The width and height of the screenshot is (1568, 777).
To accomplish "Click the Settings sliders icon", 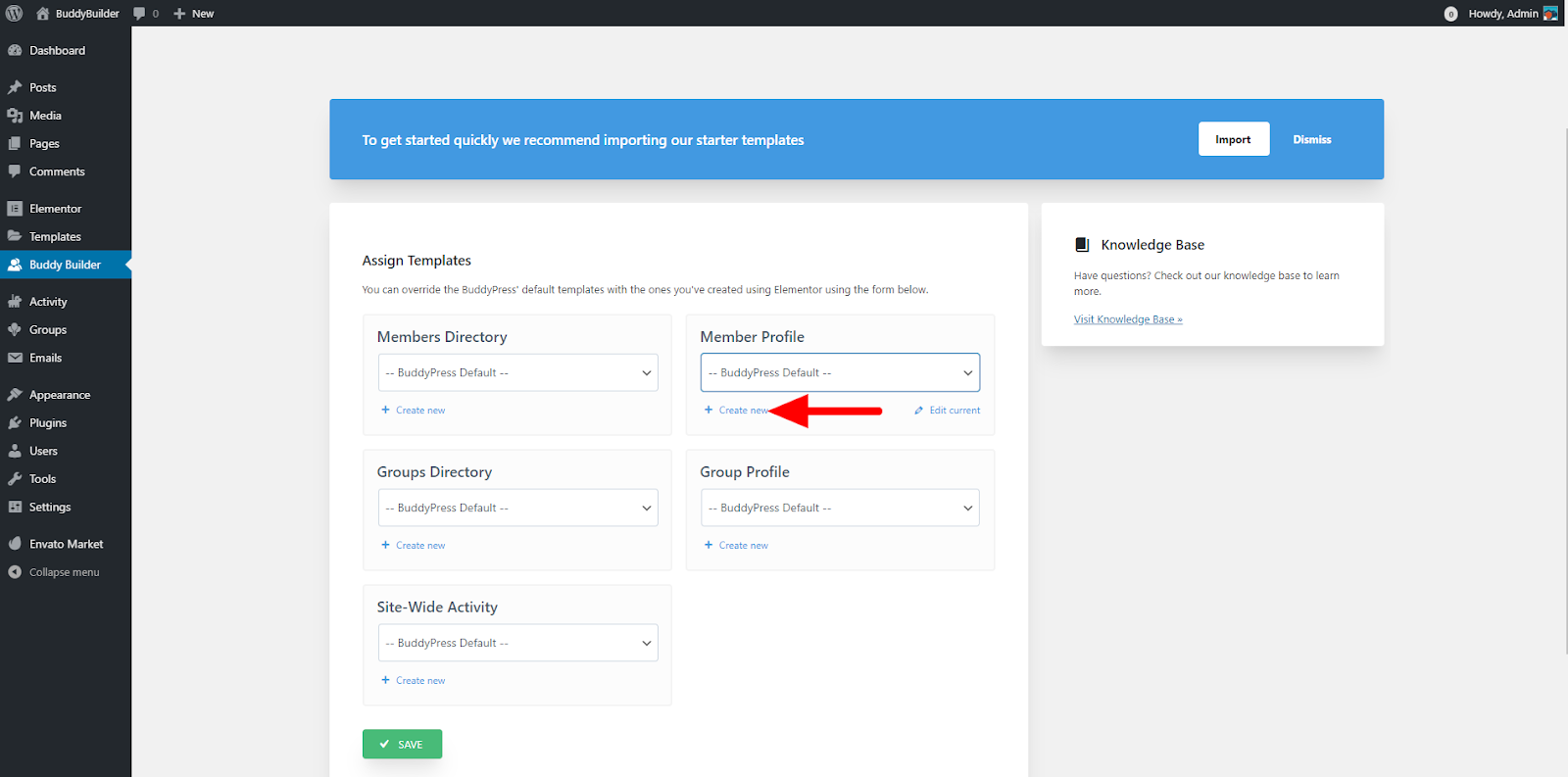I will (15, 508).
